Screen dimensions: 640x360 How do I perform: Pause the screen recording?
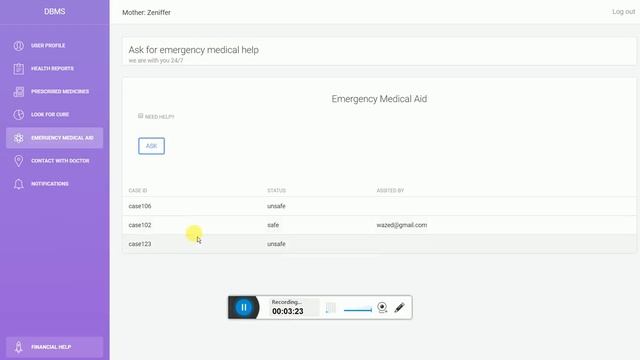244,307
